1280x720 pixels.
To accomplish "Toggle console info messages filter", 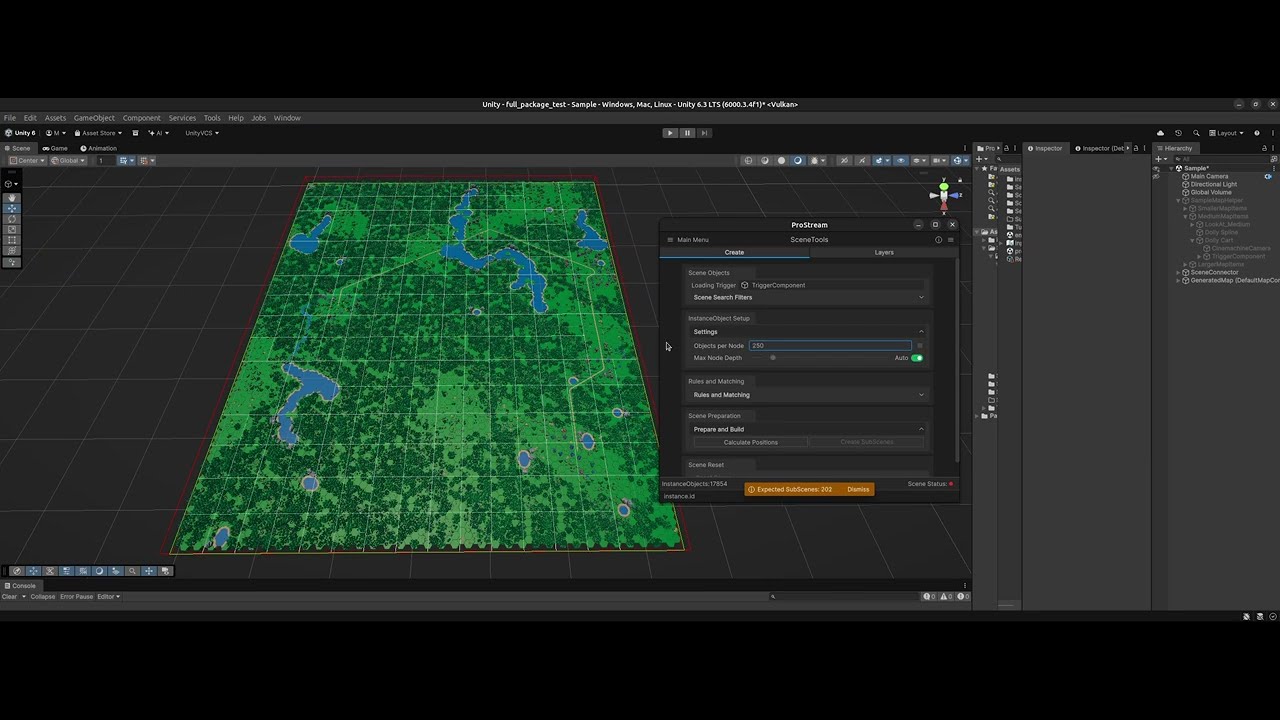I will 929,597.
